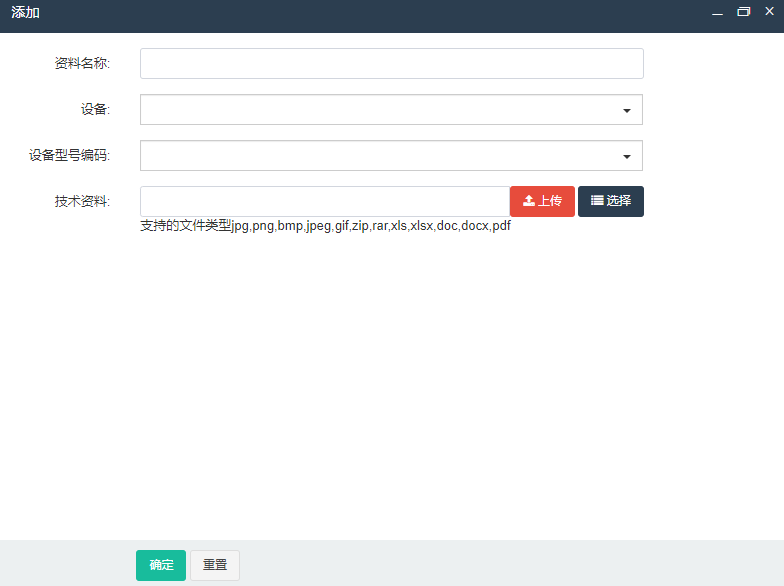This screenshot has width=784, height=586.
Task: Click the red 上传 upload button
Action: point(542,202)
